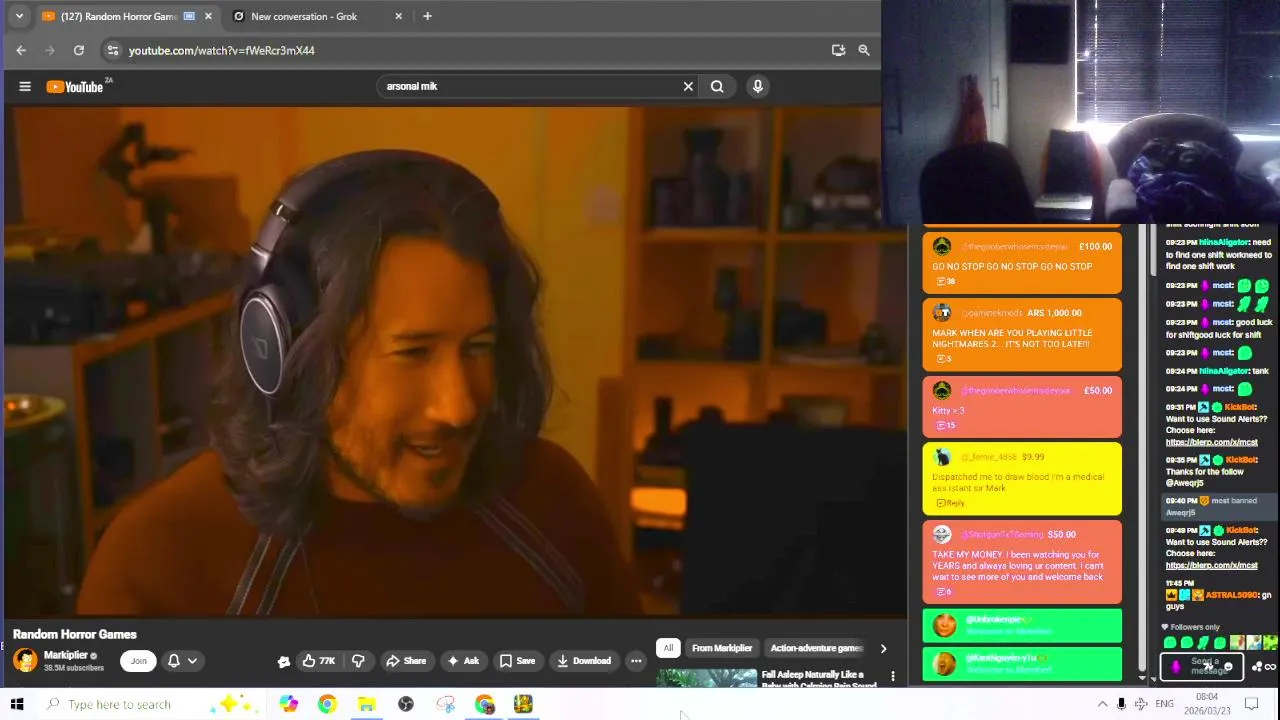Open File Explorer from taskbar
1280x720 pixels.
[367, 704]
